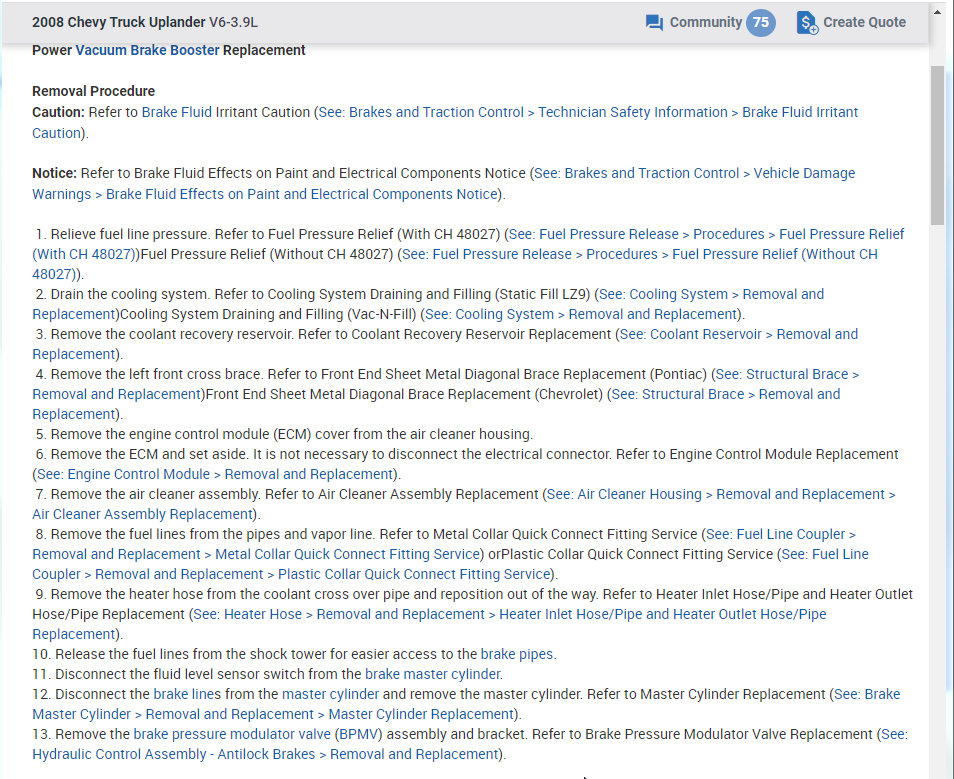Open Master Cylinder Replacement link
This screenshot has height=779, width=954.
[421, 715]
